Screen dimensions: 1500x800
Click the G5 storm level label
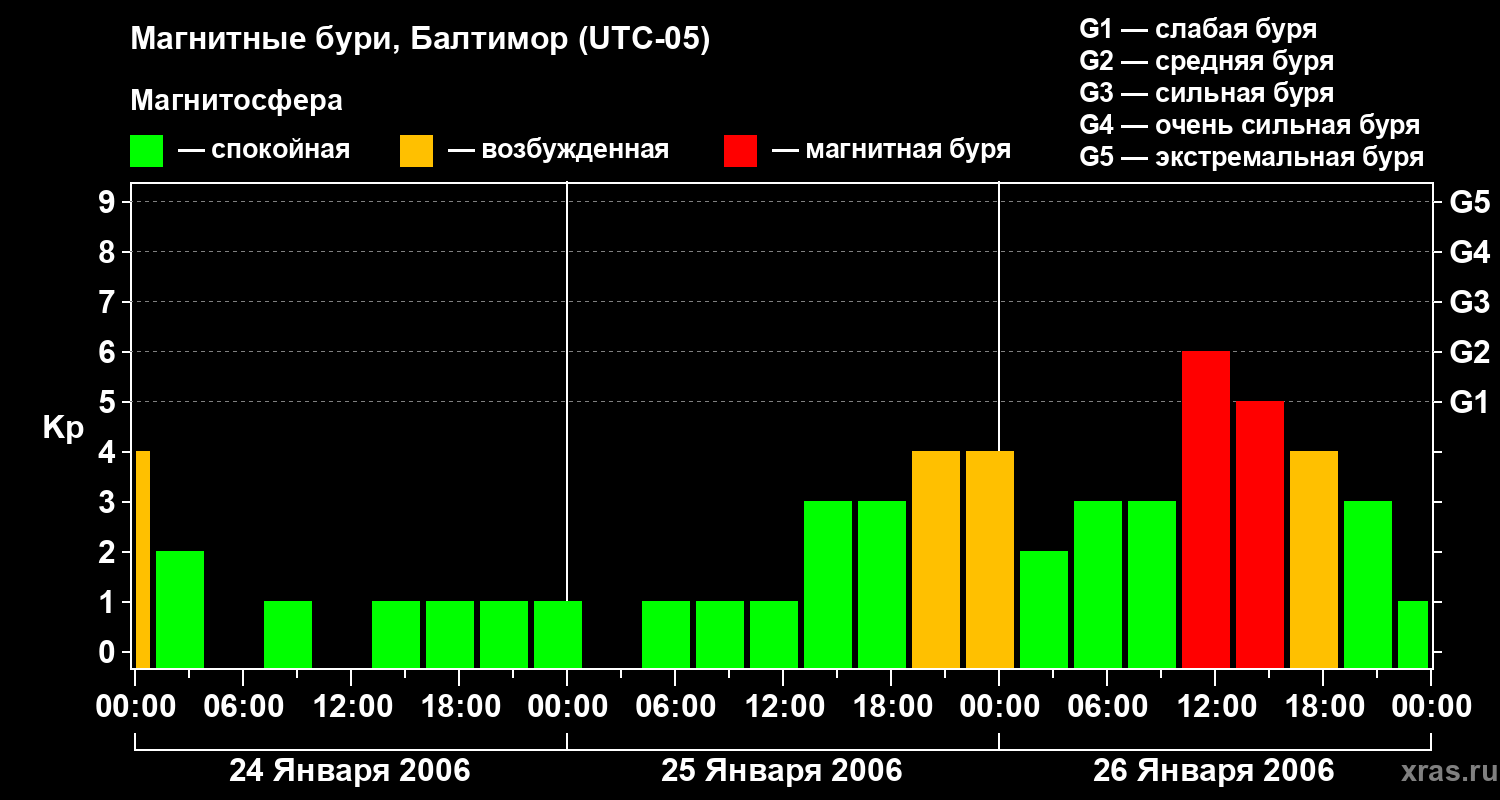[x=1469, y=202]
